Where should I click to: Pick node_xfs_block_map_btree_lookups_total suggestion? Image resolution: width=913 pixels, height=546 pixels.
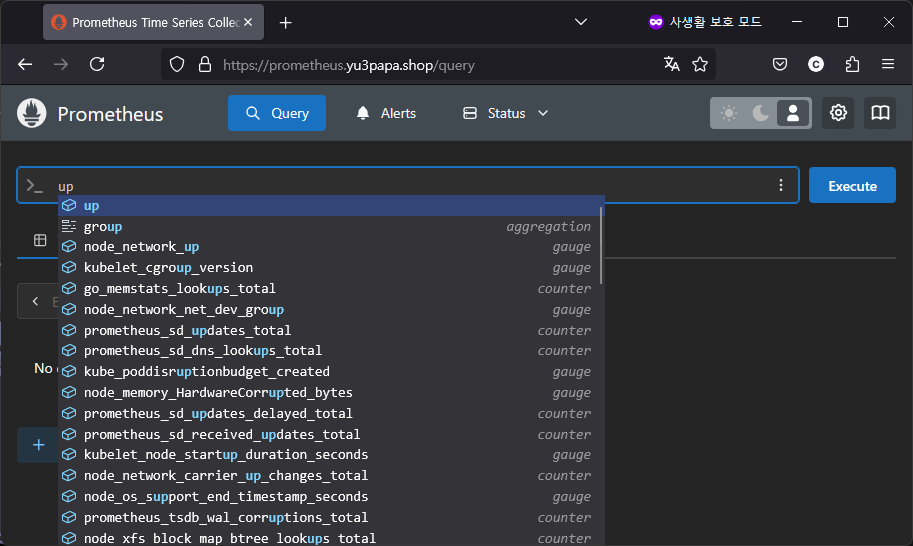[x=331, y=538]
